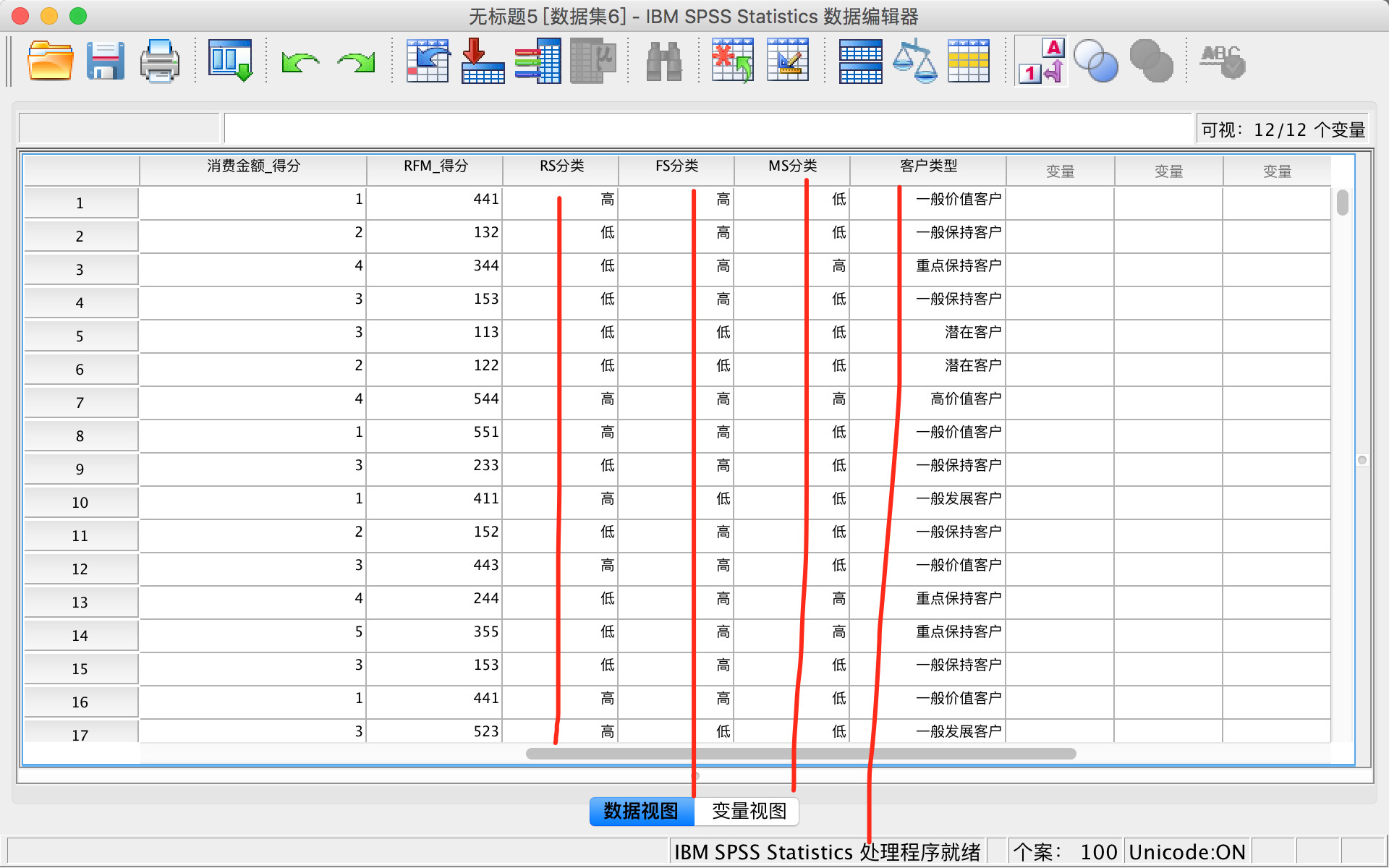Select the RFM_得分 column header

[436, 166]
